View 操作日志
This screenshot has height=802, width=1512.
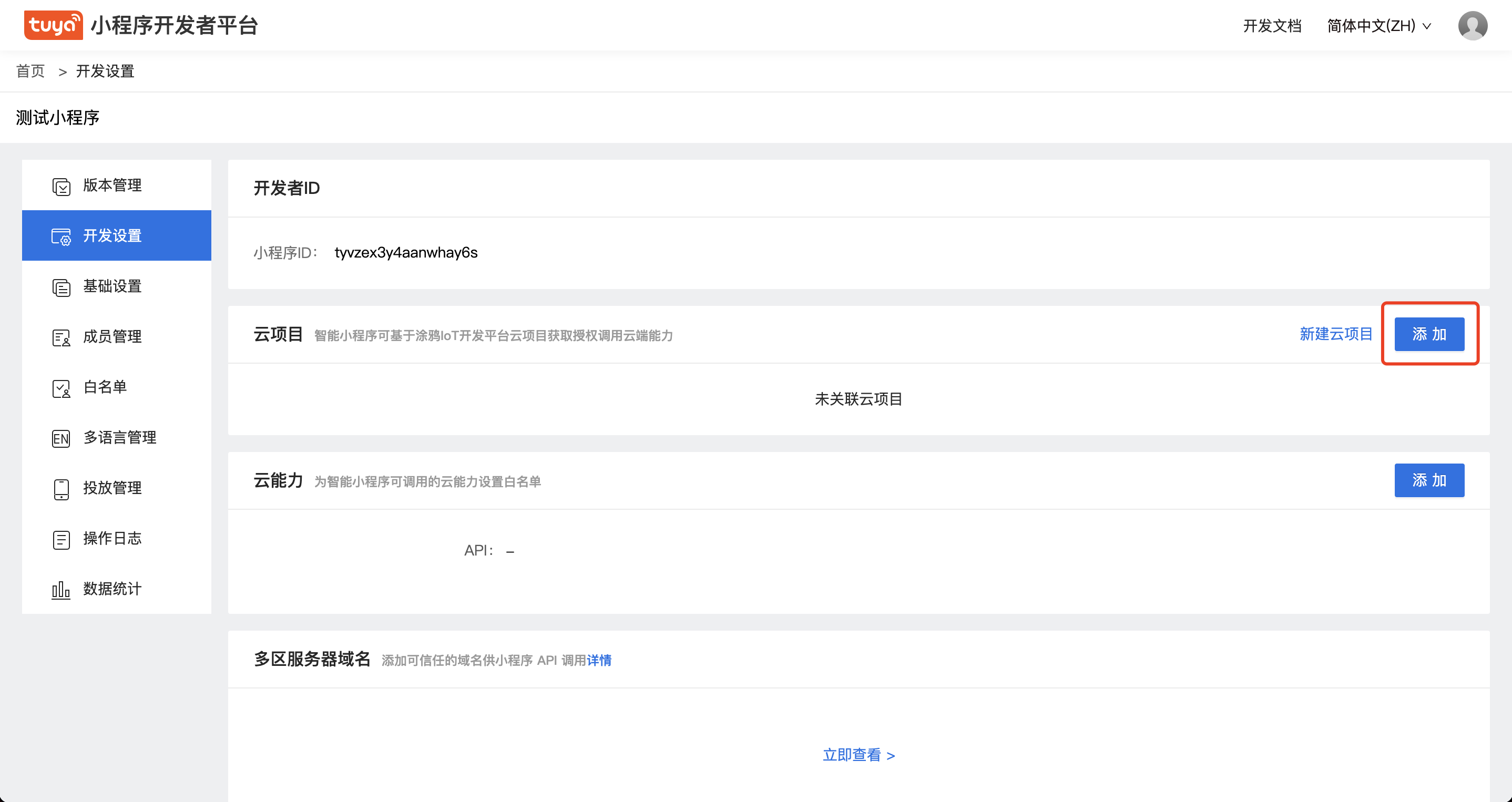[x=116, y=538]
